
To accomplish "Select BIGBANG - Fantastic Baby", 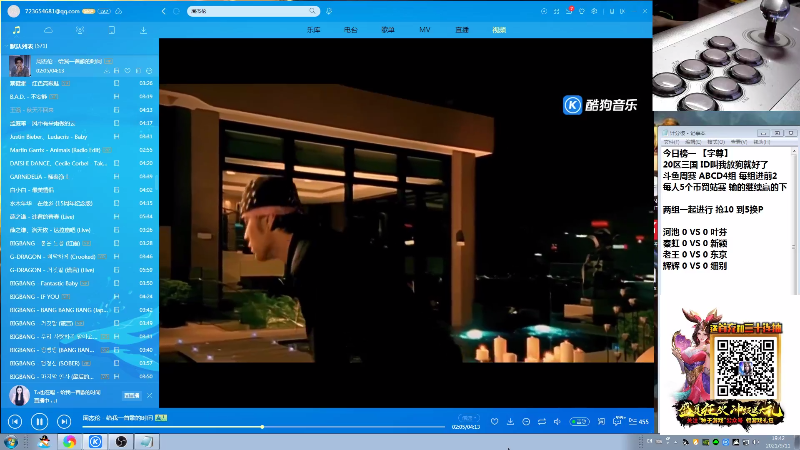I will click(x=80, y=283).
